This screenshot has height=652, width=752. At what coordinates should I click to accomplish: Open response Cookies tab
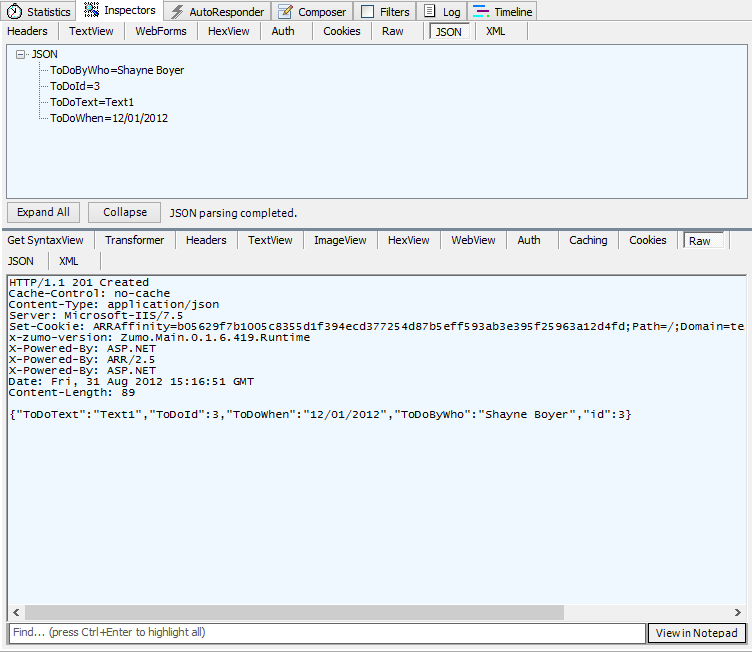(x=648, y=240)
